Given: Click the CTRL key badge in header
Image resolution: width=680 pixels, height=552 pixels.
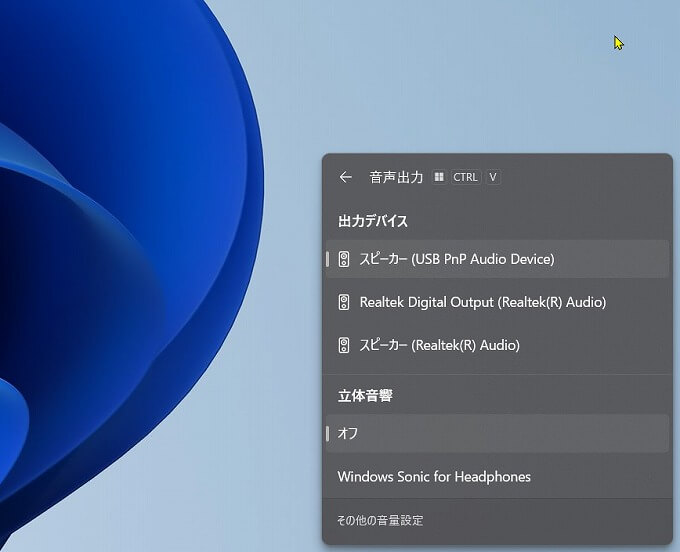Looking at the screenshot, I should point(466,177).
